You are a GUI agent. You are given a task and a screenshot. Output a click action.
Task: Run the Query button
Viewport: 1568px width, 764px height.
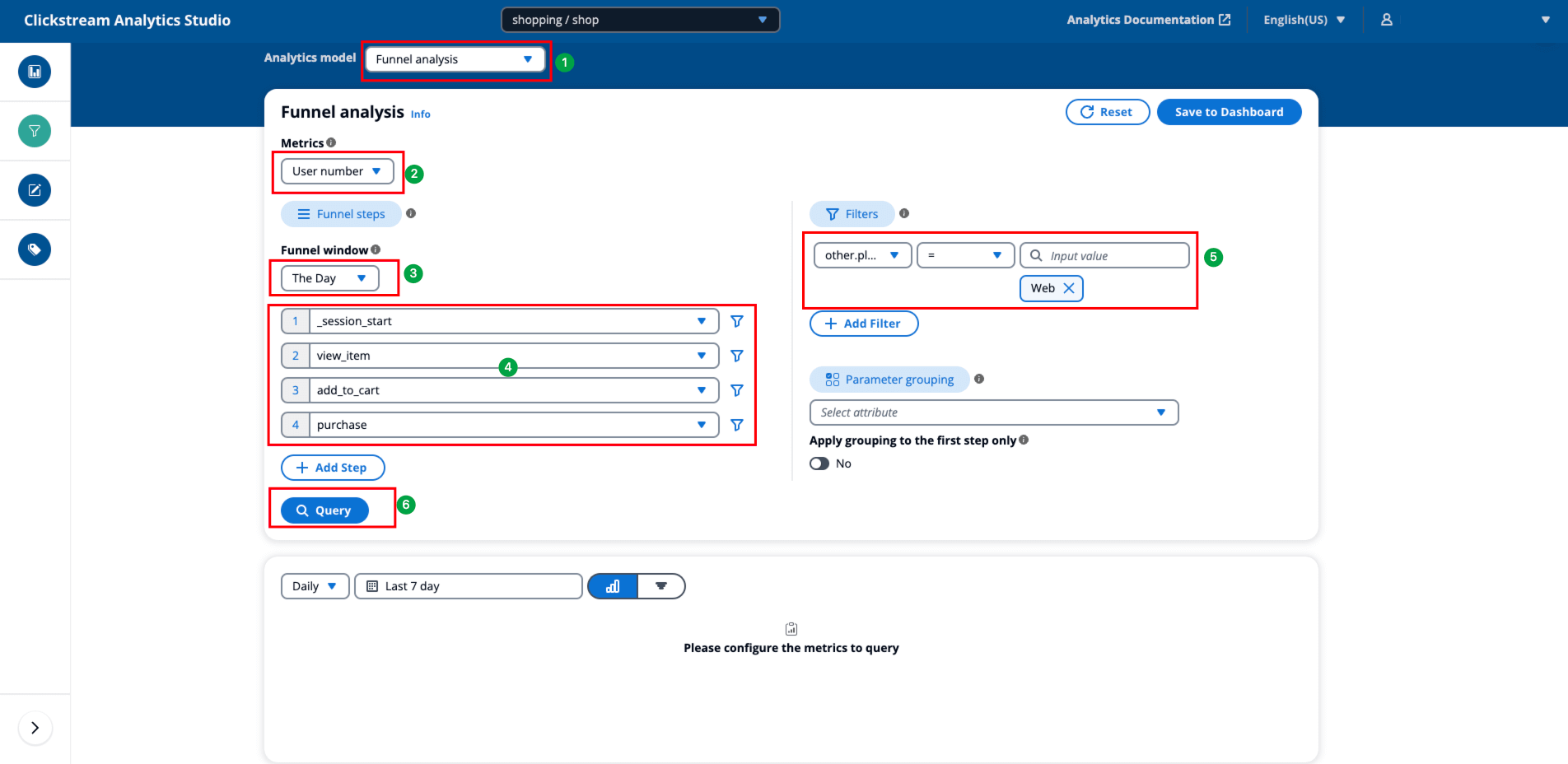tap(324, 510)
